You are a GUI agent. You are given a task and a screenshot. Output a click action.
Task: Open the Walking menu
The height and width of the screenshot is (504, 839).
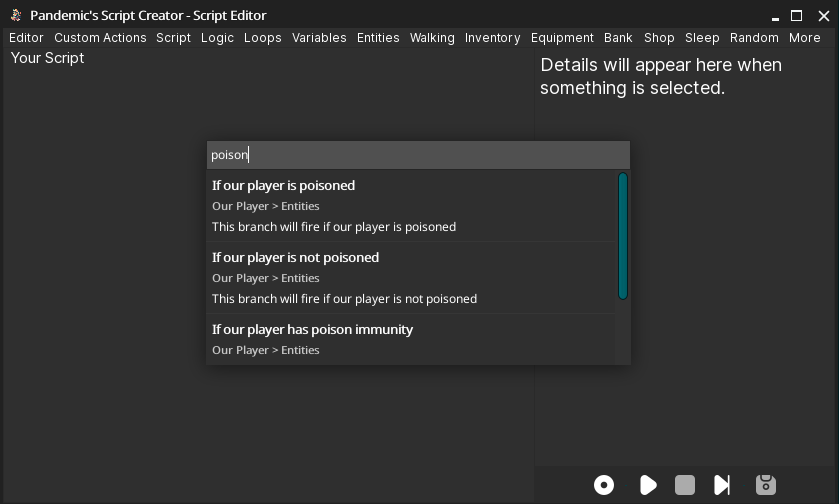(432, 38)
